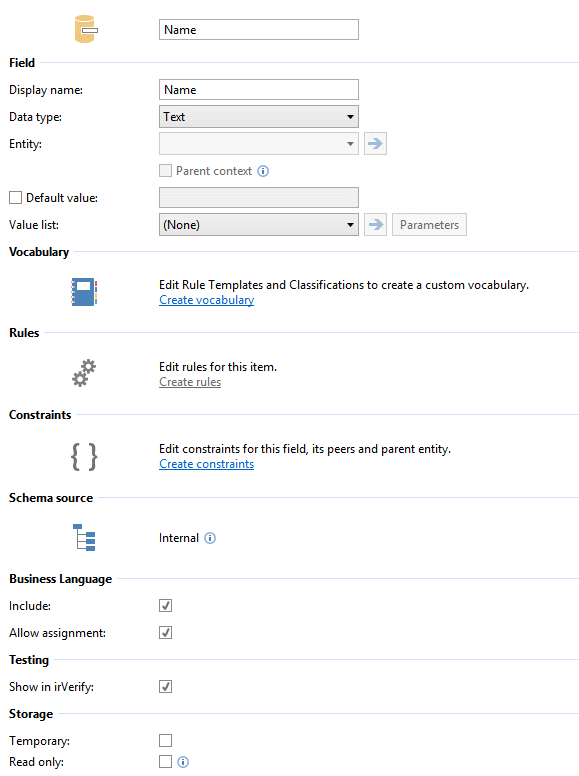Screen dimensions: 579x776
Task: Click the rules gears icon
Action: (84, 373)
